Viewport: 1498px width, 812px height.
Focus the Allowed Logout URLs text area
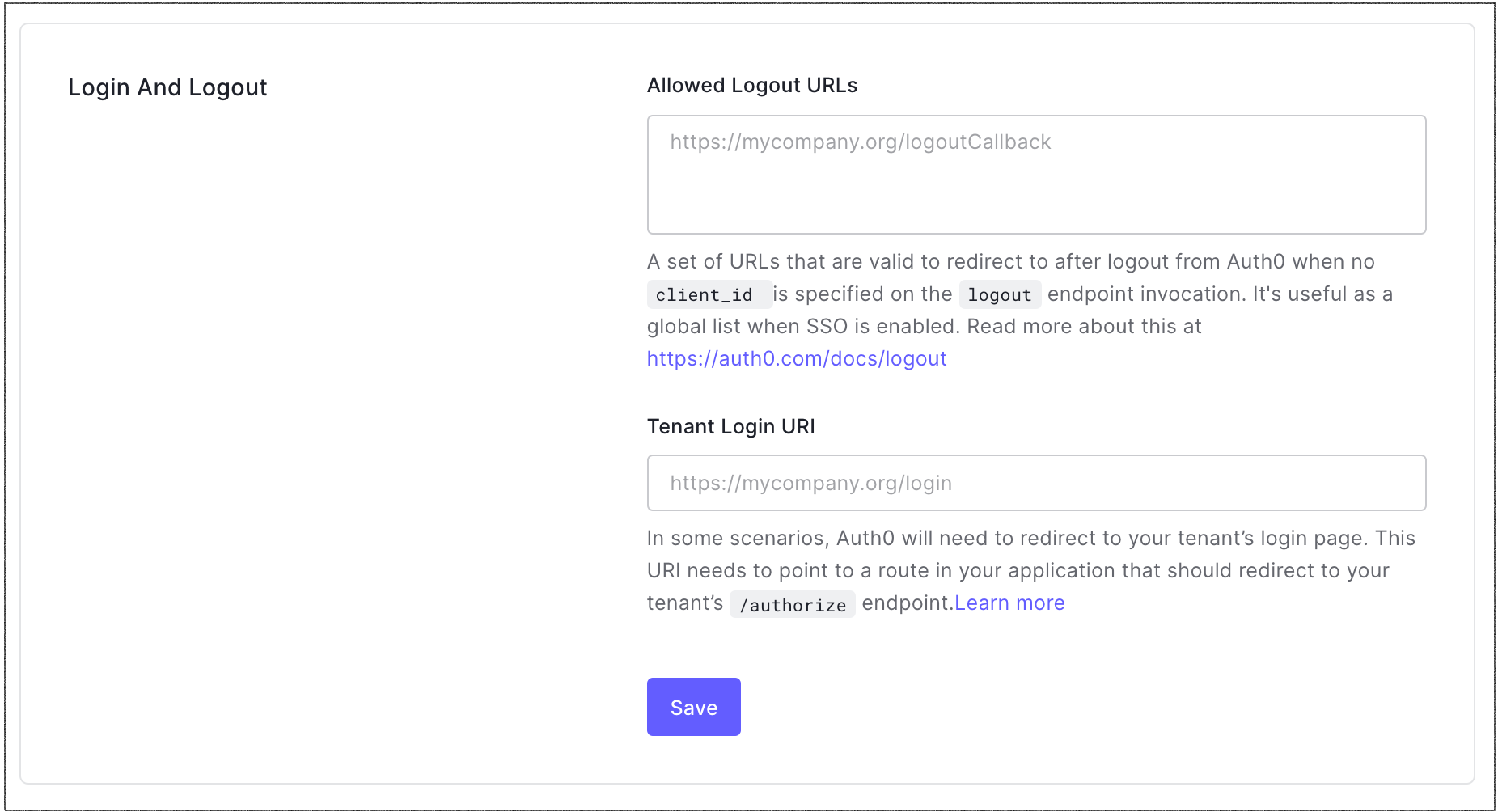point(1036,175)
